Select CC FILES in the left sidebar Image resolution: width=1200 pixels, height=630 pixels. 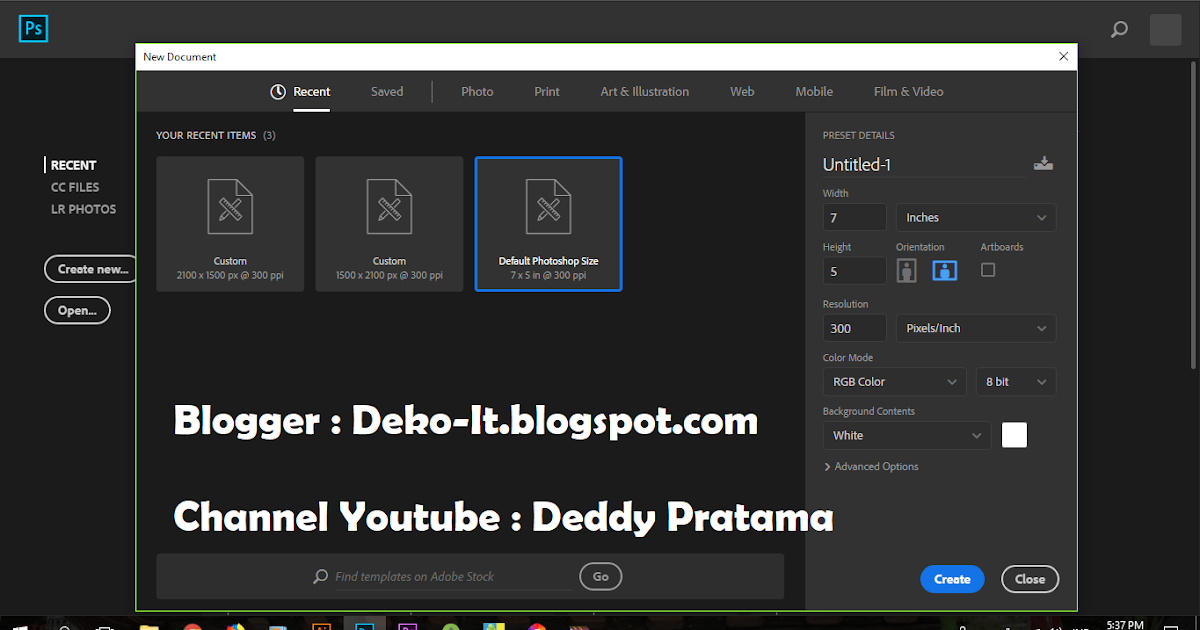tap(75, 187)
